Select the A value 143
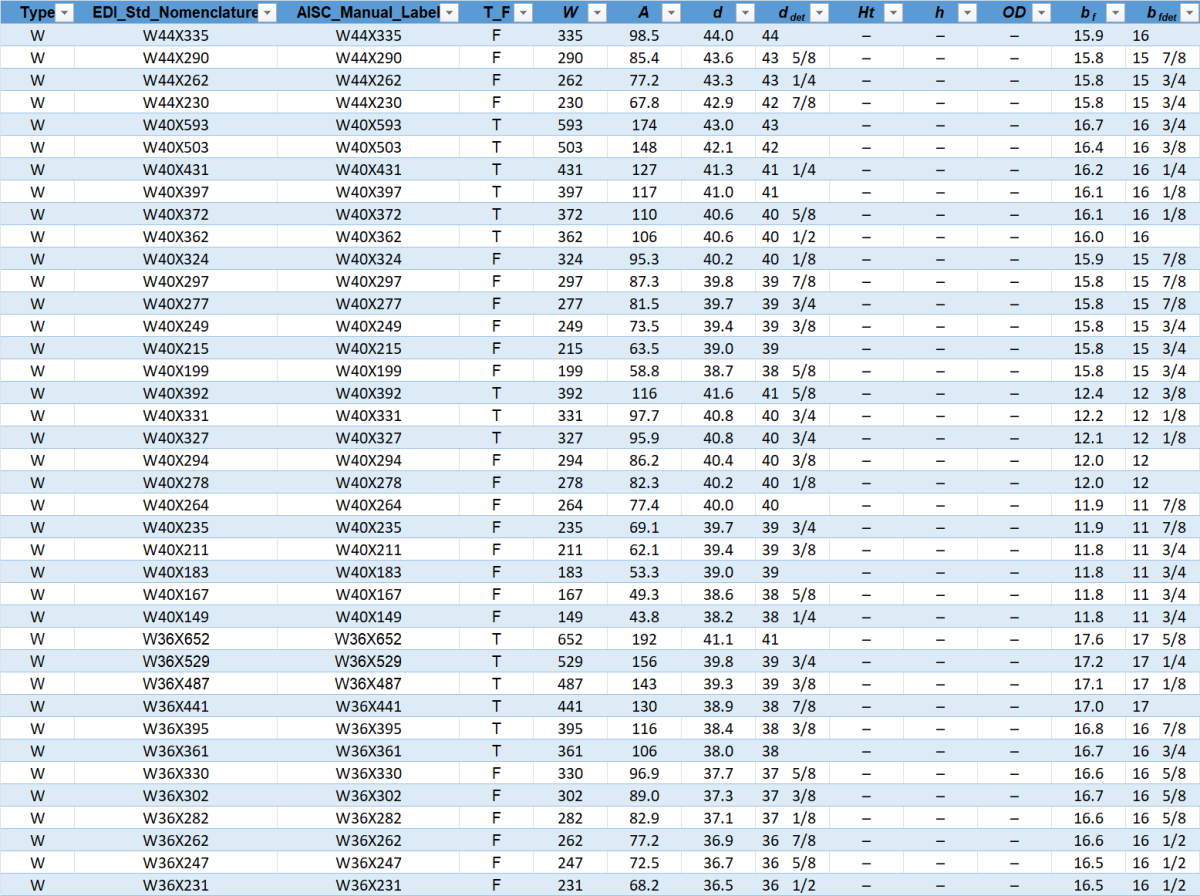 (x=643, y=685)
